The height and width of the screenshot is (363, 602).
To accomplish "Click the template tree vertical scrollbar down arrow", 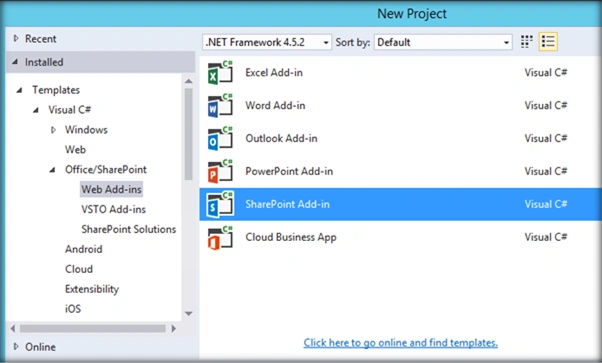I will (189, 313).
